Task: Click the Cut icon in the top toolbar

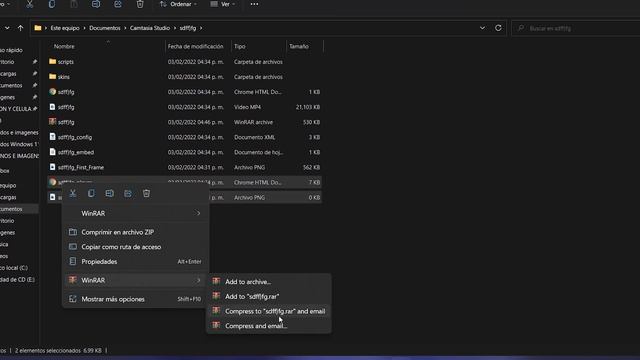Action: pos(29,4)
